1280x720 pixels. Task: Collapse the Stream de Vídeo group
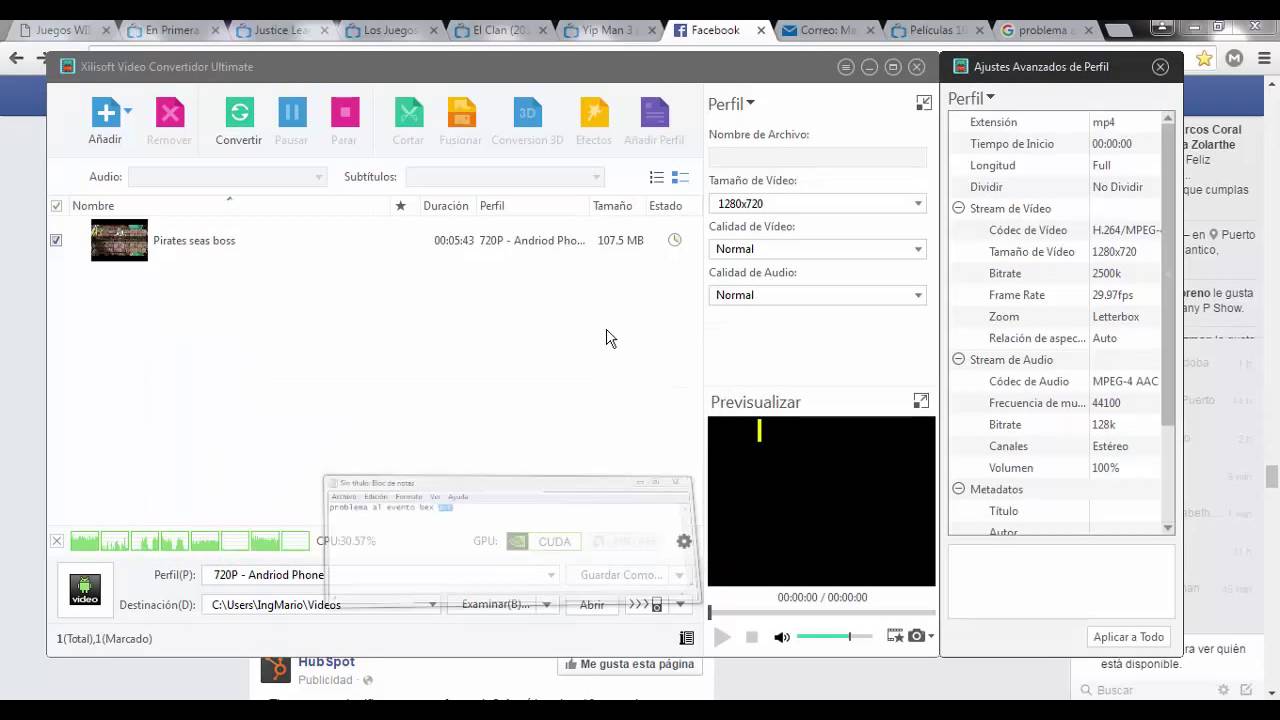(958, 208)
